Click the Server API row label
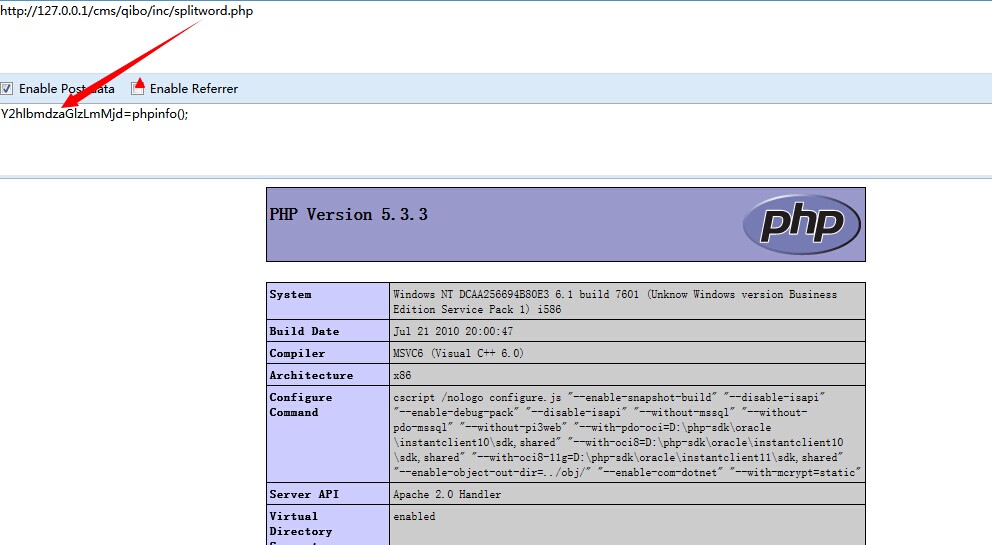 coord(304,494)
